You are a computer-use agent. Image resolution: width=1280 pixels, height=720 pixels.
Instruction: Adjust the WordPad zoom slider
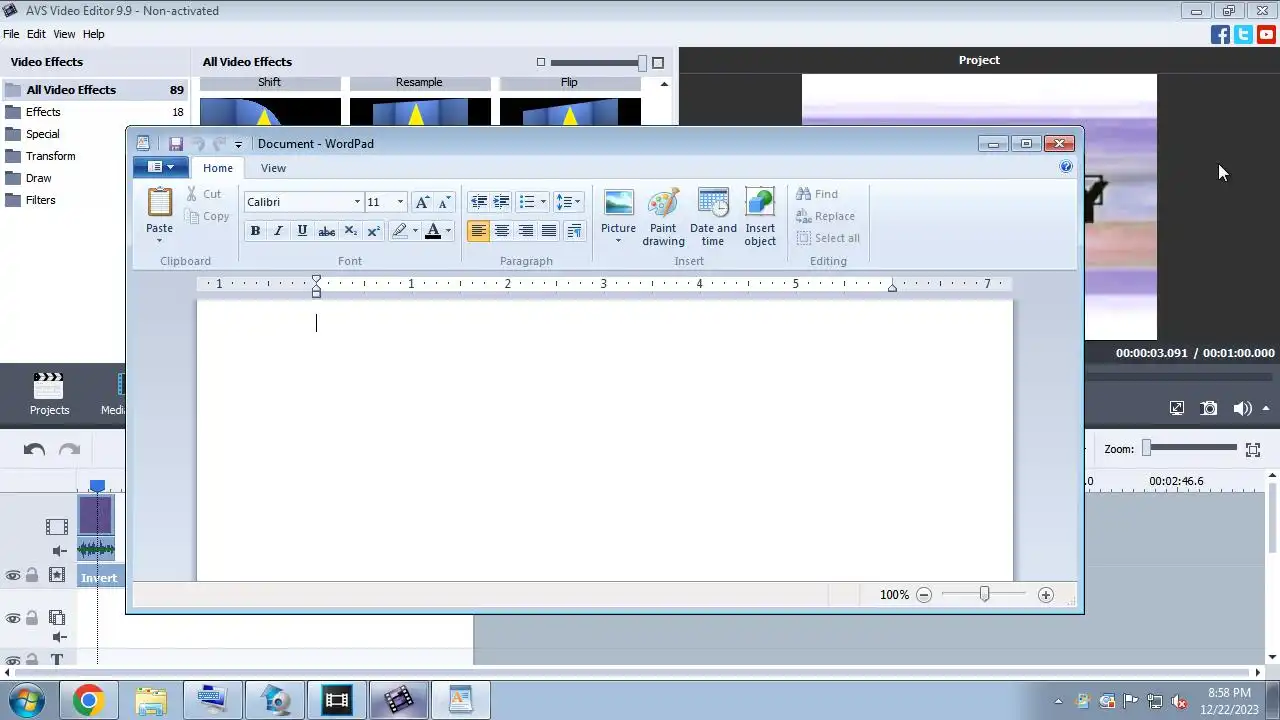click(984, 595)
